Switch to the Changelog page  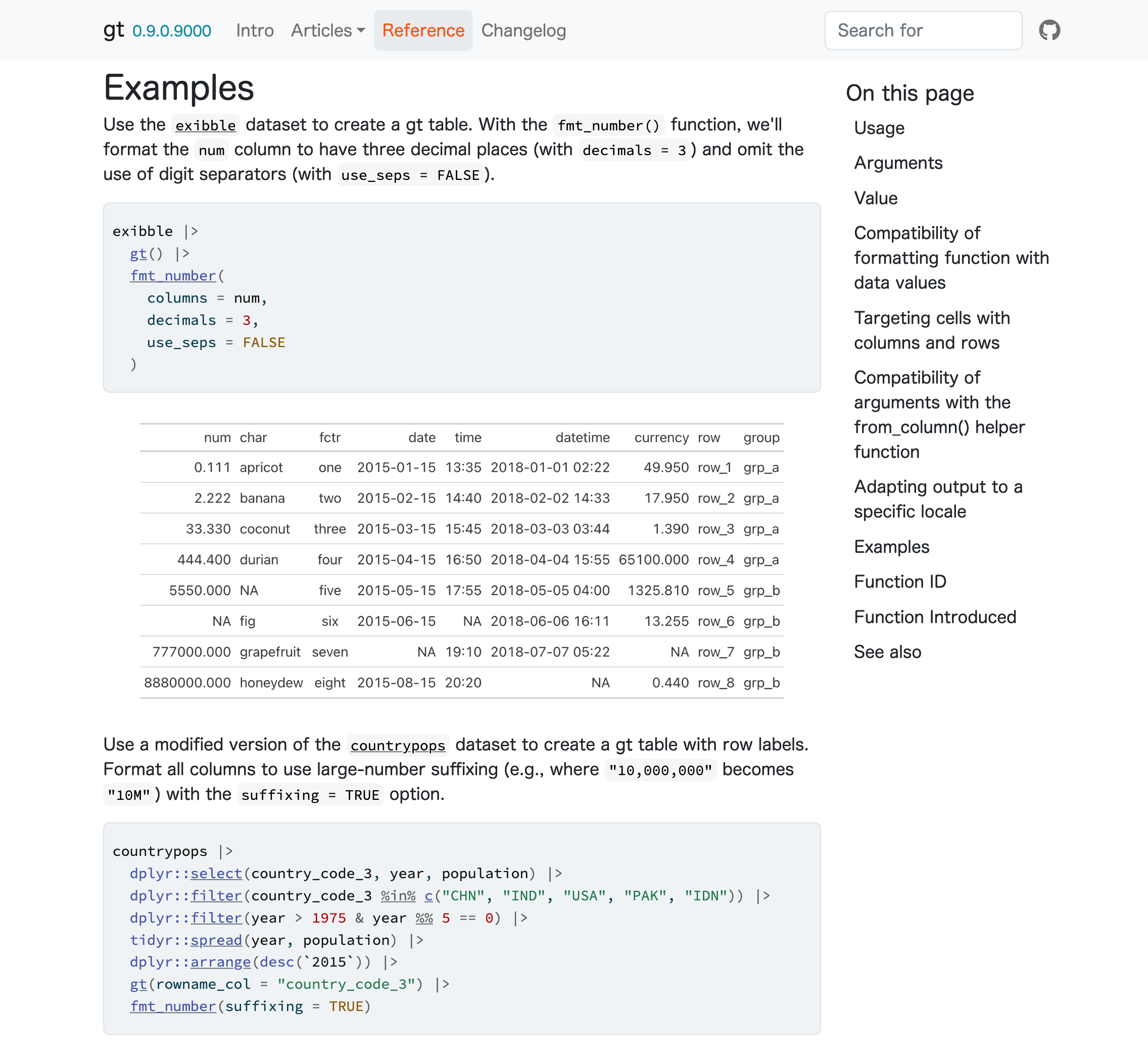tap(523, 31)
